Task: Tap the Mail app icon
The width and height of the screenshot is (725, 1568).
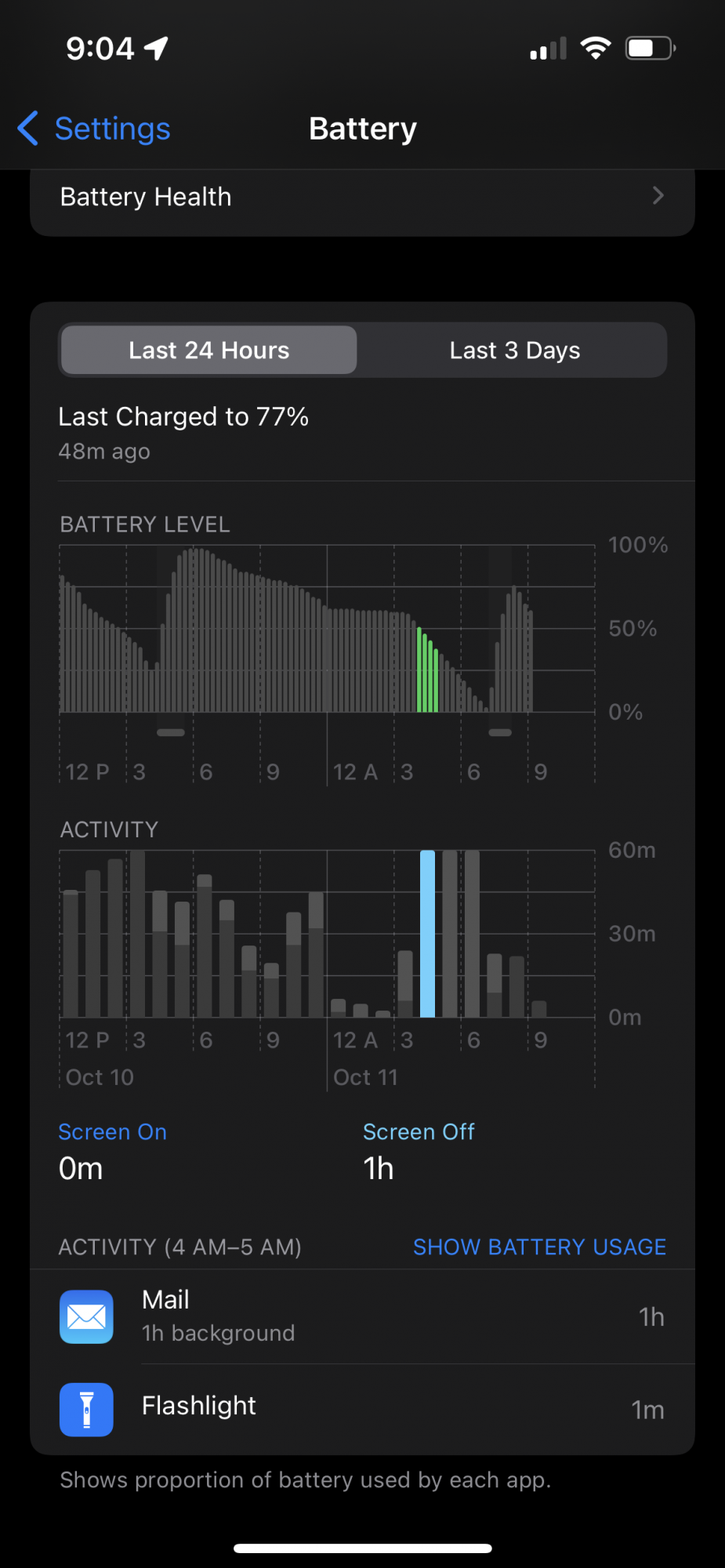Action: (x=86, y=1316)
